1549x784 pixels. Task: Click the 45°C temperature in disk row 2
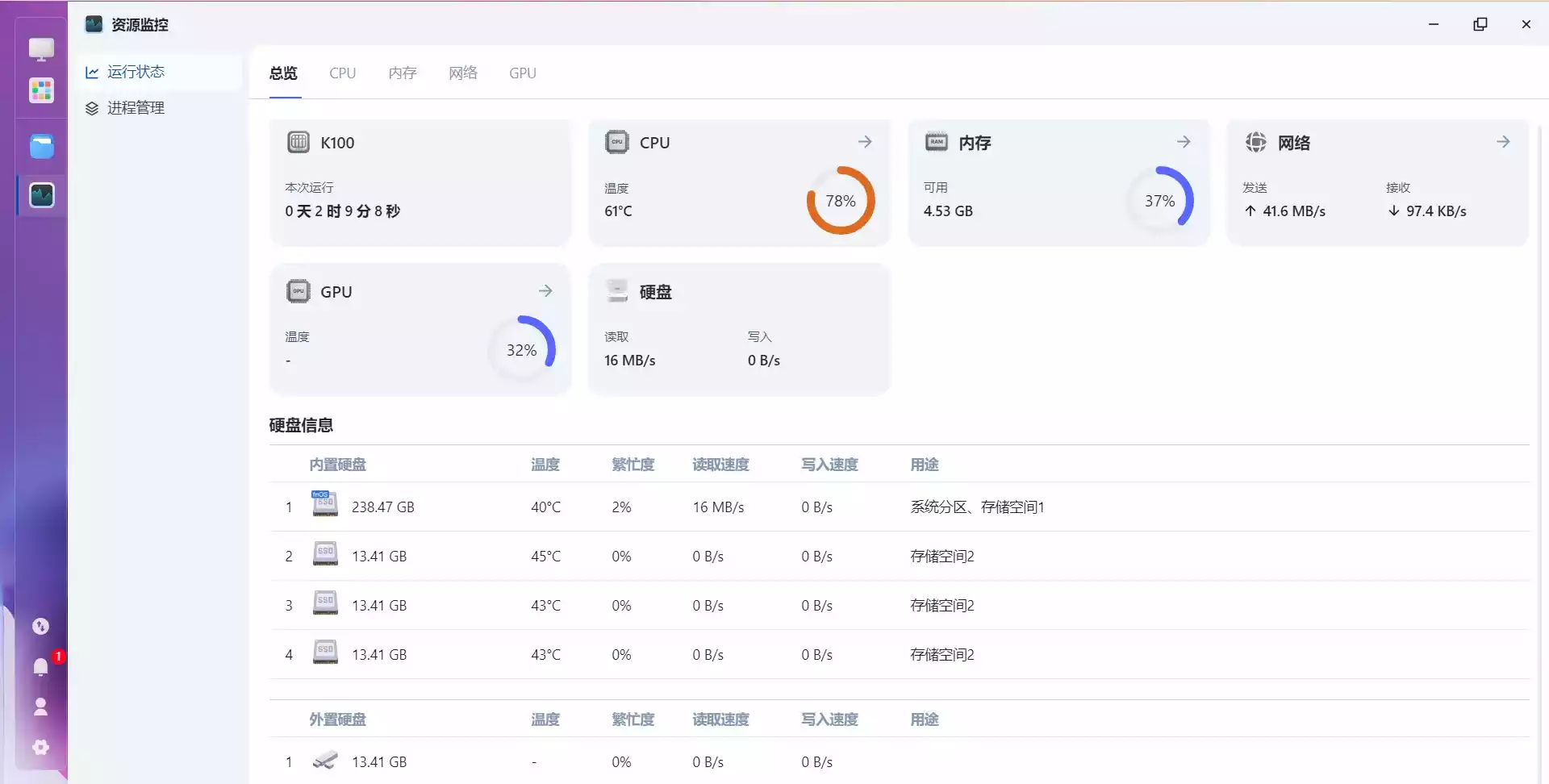coord(545,557)
